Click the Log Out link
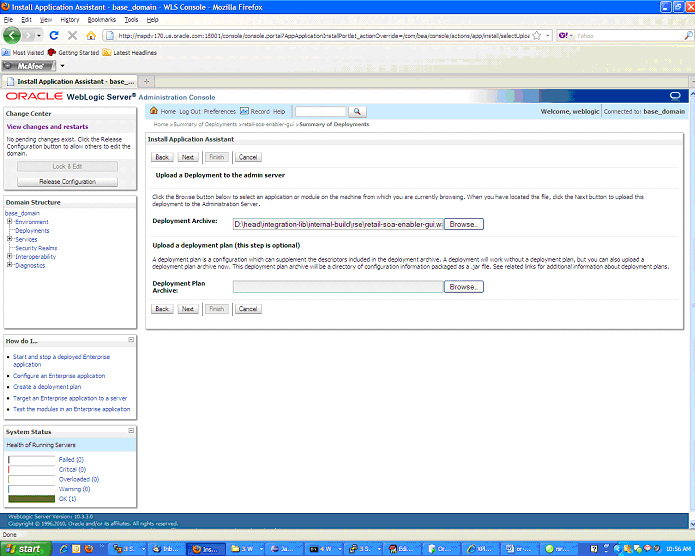The height and width of the screenshot is (556, 695). coord(190,111)
